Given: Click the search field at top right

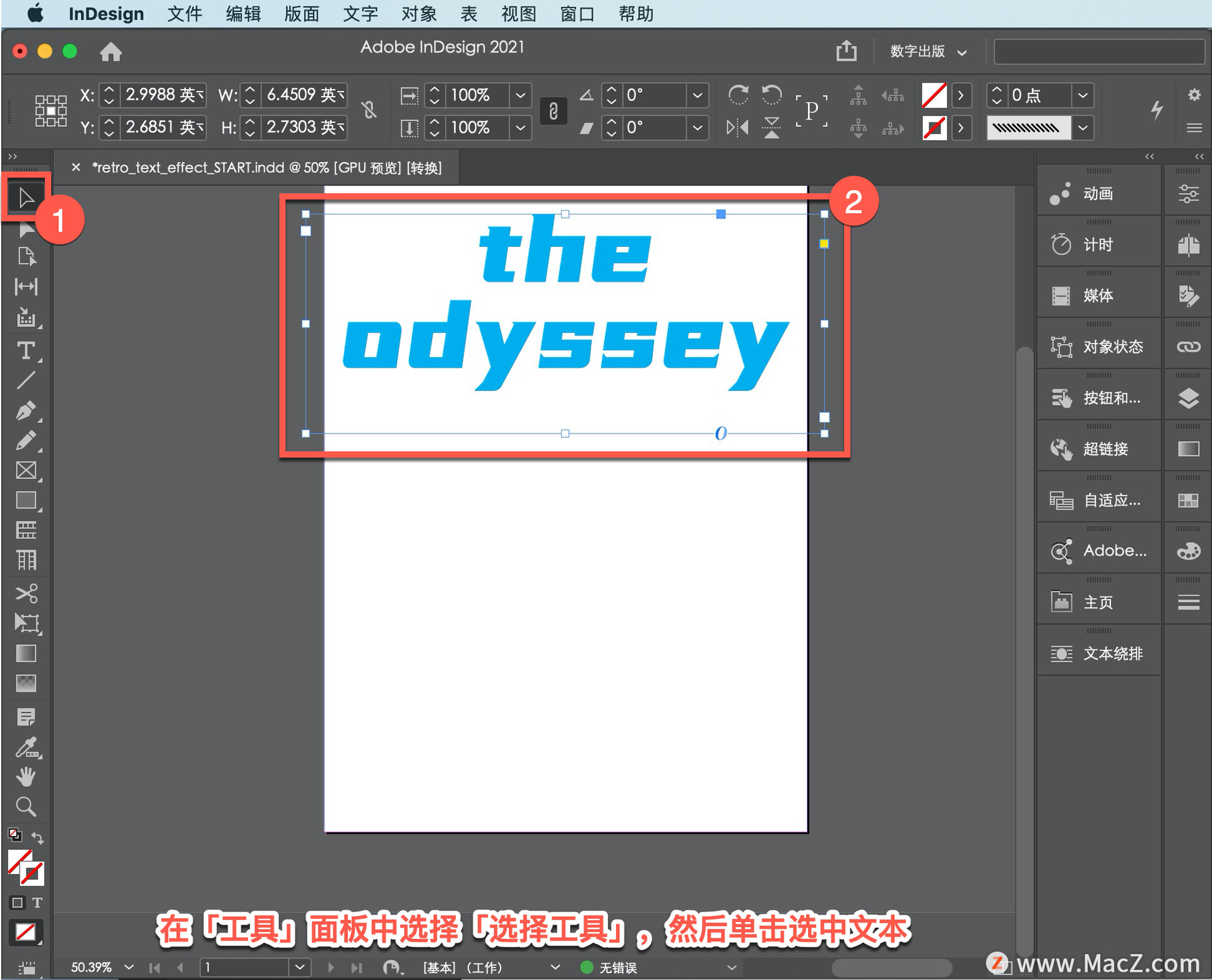Looking at the screenshot, I should coord(1099,52).
